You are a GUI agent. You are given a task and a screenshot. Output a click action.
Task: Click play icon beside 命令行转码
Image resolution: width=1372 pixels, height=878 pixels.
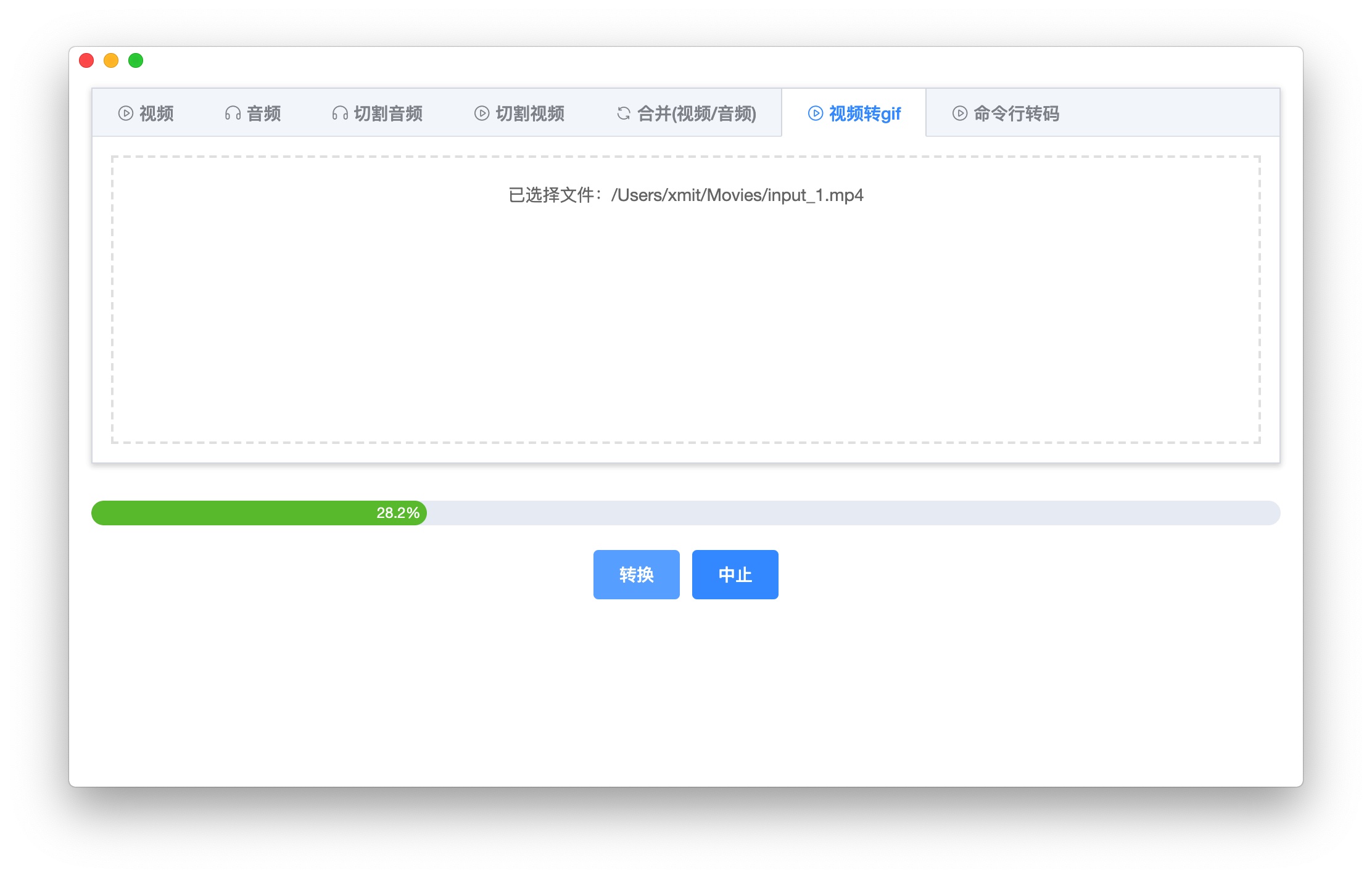[960, 113]
